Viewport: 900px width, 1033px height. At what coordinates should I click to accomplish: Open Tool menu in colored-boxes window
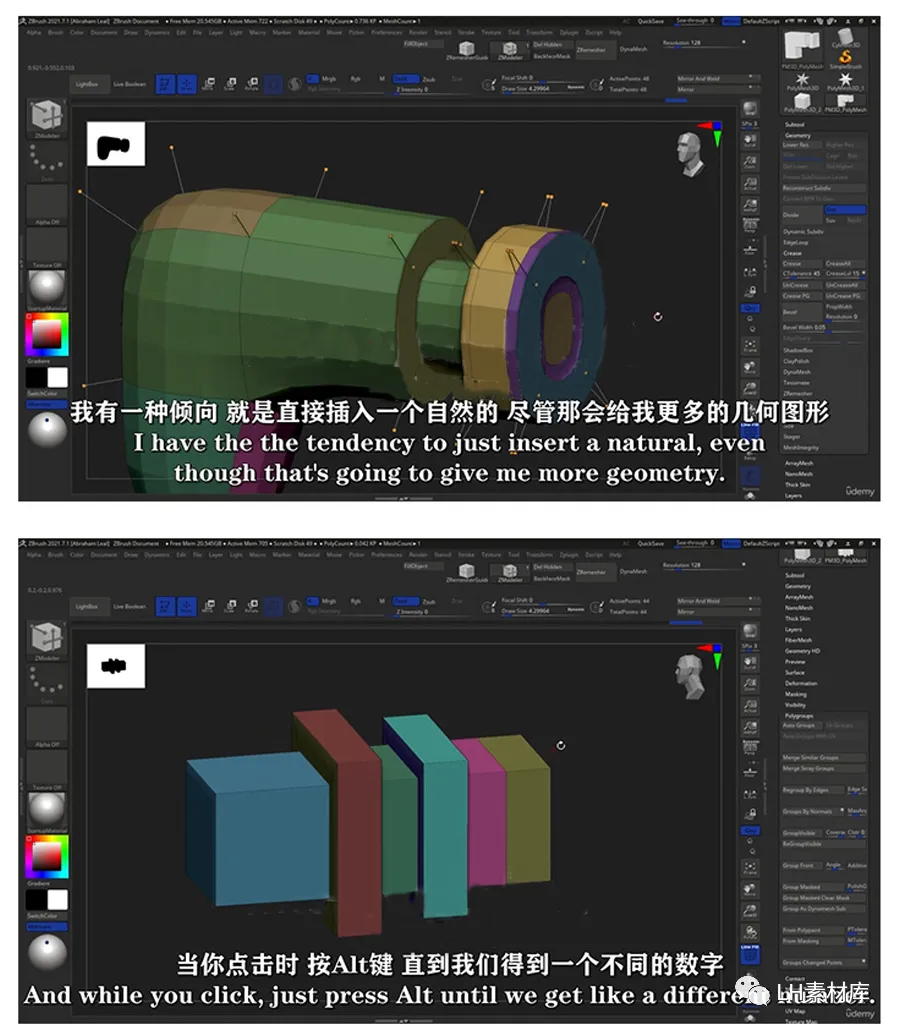click(514, 555)
